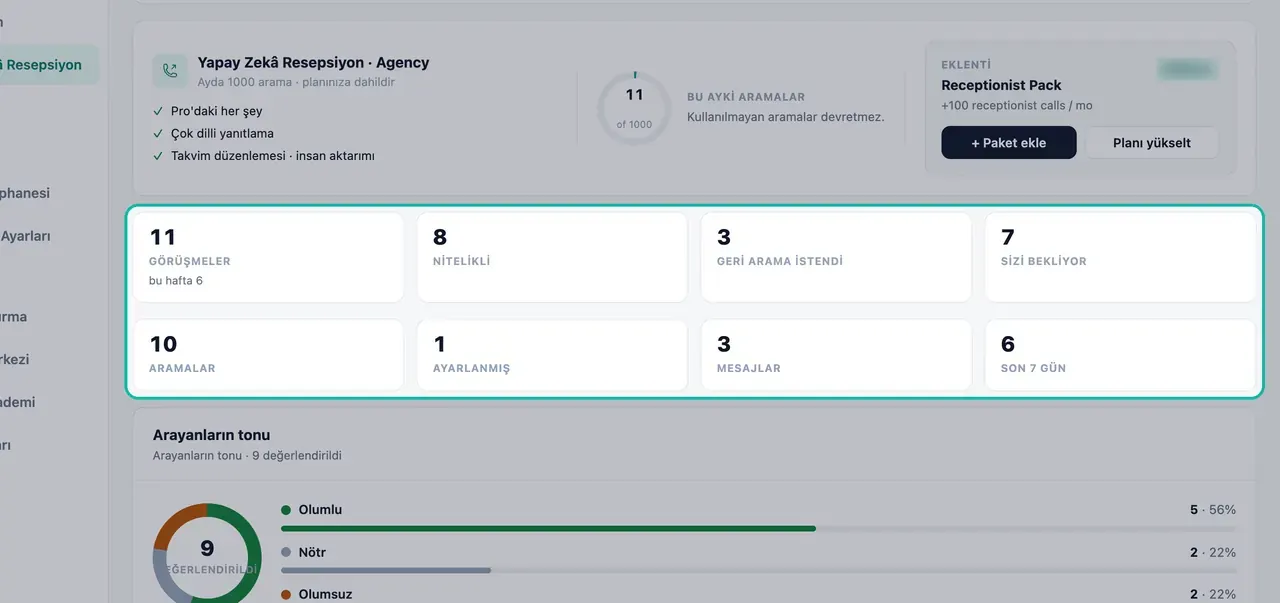Click the phone icon beside Yapay Zekâ Resepsiyon

pos(170,71)
